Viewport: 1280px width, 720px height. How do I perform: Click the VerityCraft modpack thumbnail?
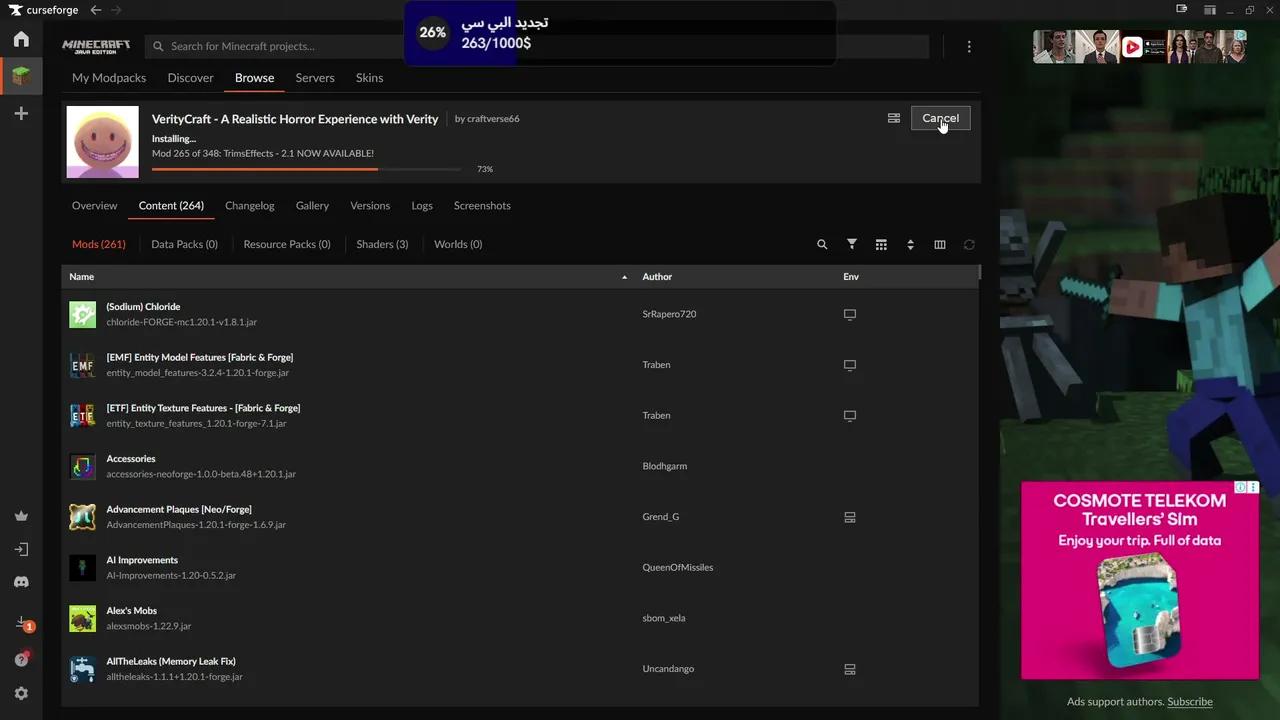[x=103, y=142]
